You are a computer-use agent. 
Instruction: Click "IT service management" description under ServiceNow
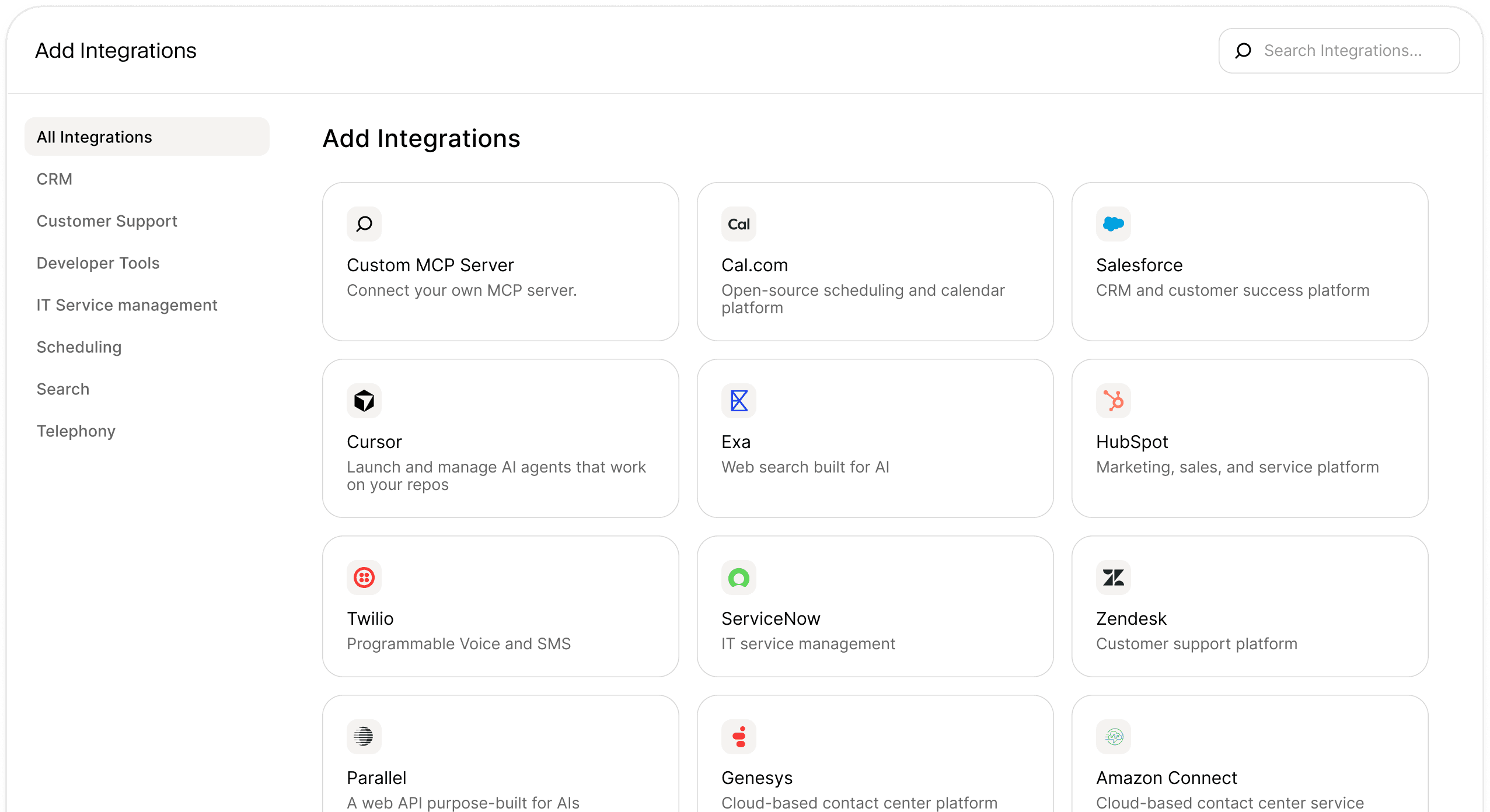click(808, 644)
